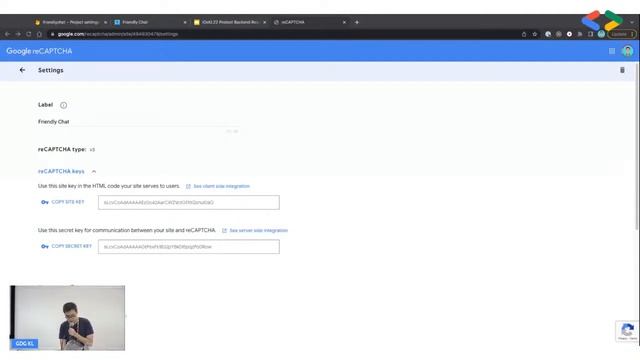Click the share icon in address bar

coord(524,34)
